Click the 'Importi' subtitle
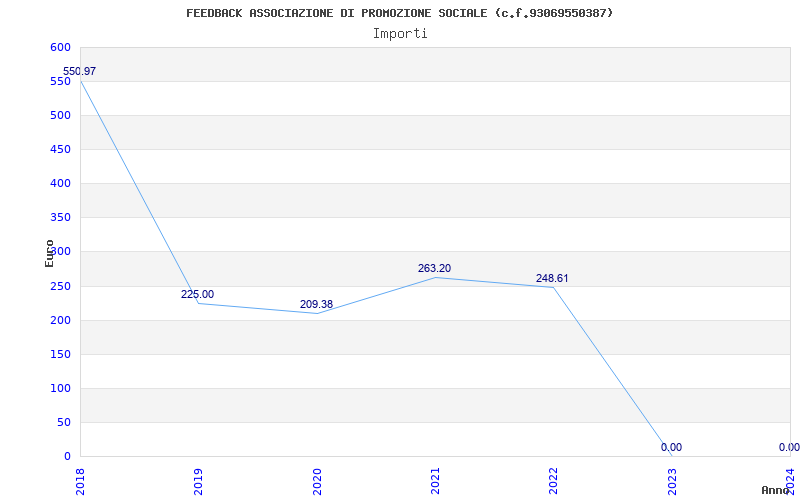The height and width of the screenshot is (500, 800). (x=400, y=34)
